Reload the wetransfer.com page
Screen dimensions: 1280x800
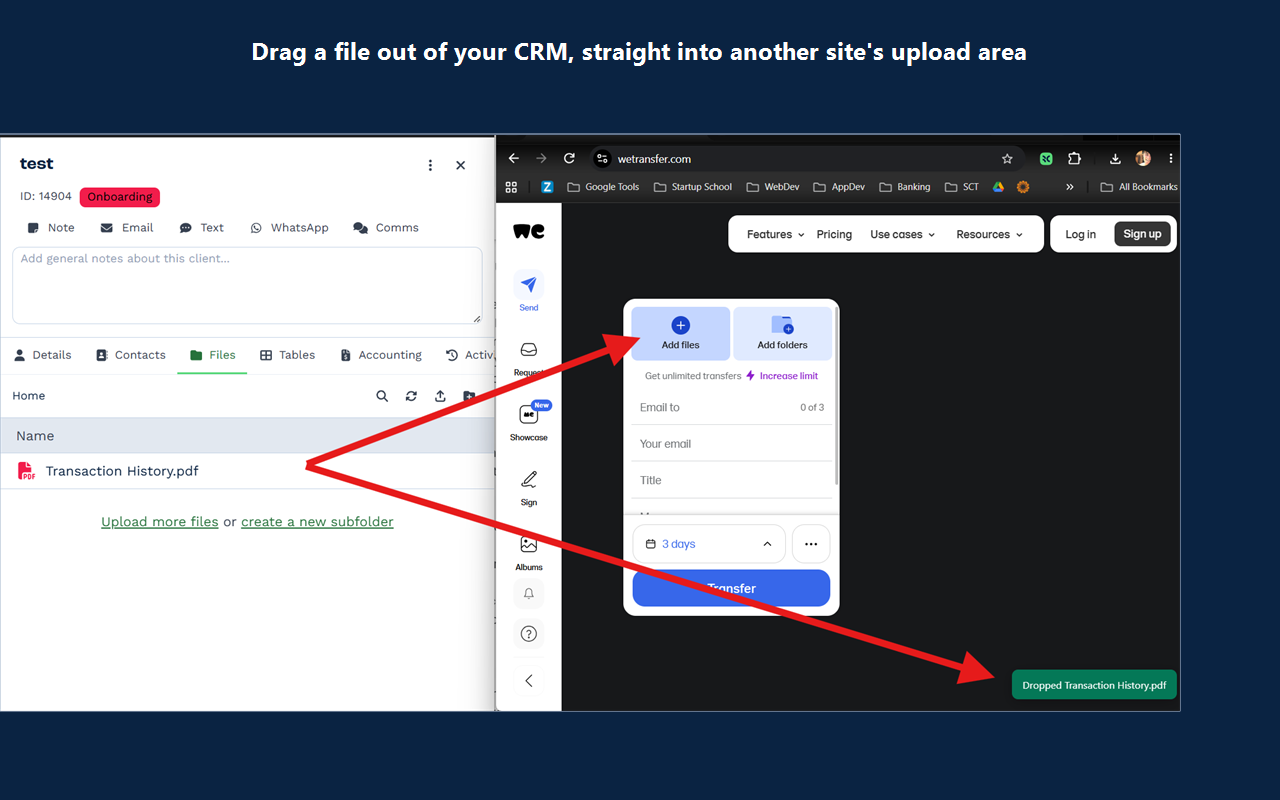point(569,158)
